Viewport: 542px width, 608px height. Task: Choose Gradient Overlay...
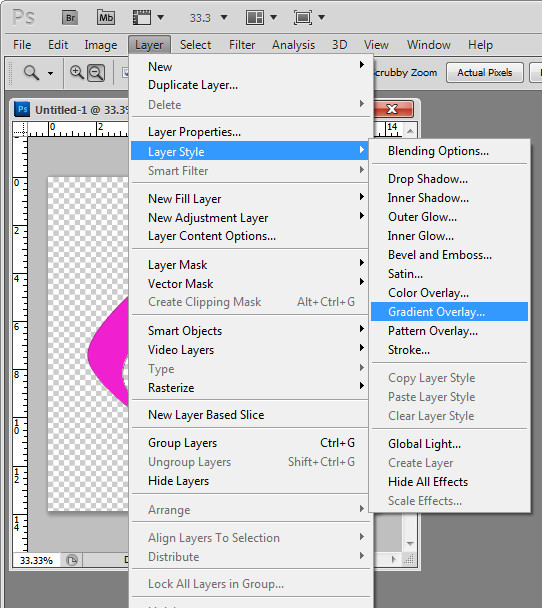(450, 311)
